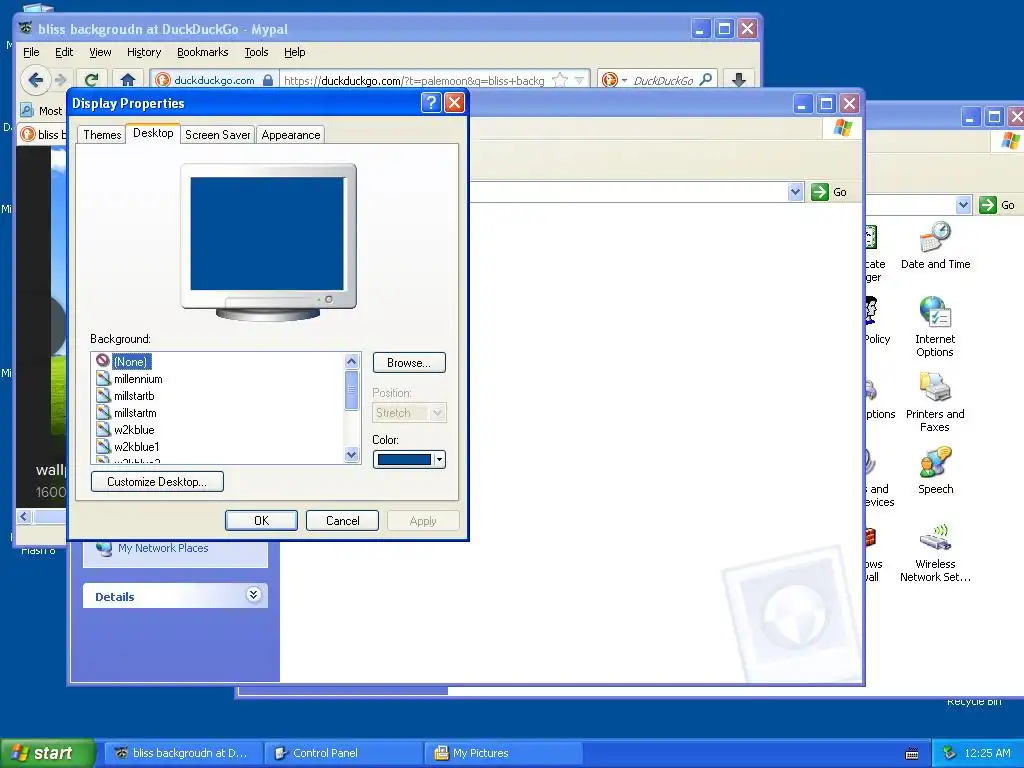Click the DuckDuckGo search input field
Viewport: 1024px width, 768px height.
pyautogui.click(x=663, y=80)
